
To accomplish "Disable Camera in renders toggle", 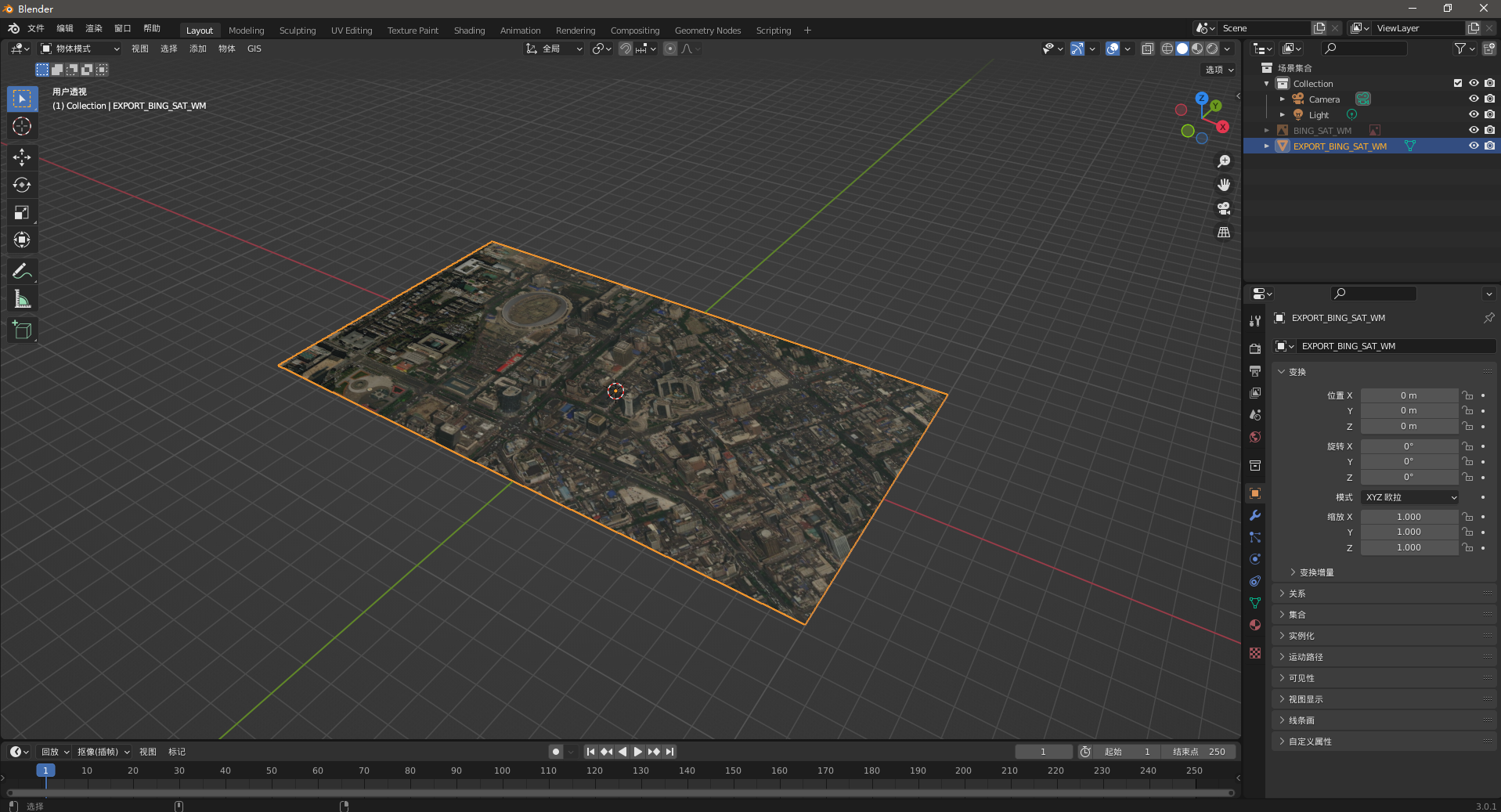I will tap(1489, 99).
